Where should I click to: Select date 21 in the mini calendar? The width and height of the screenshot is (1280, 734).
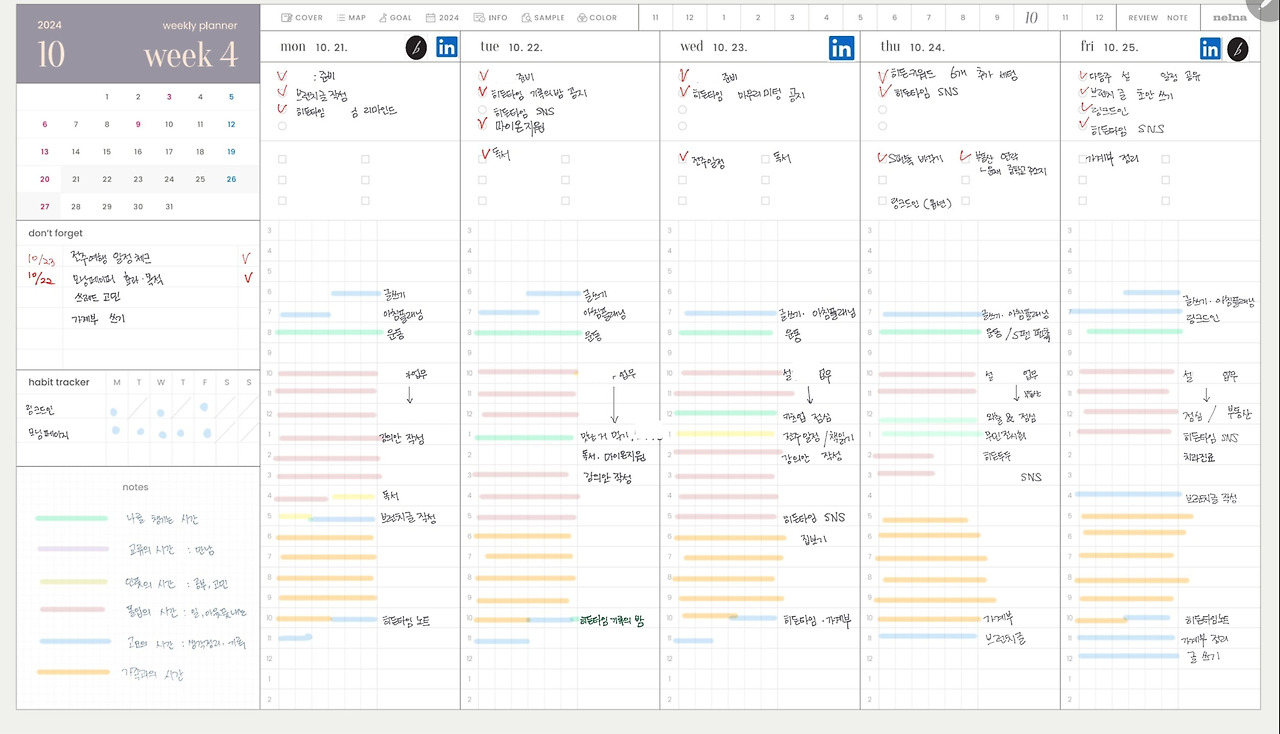pyautogui.click(x=75, y=180)
